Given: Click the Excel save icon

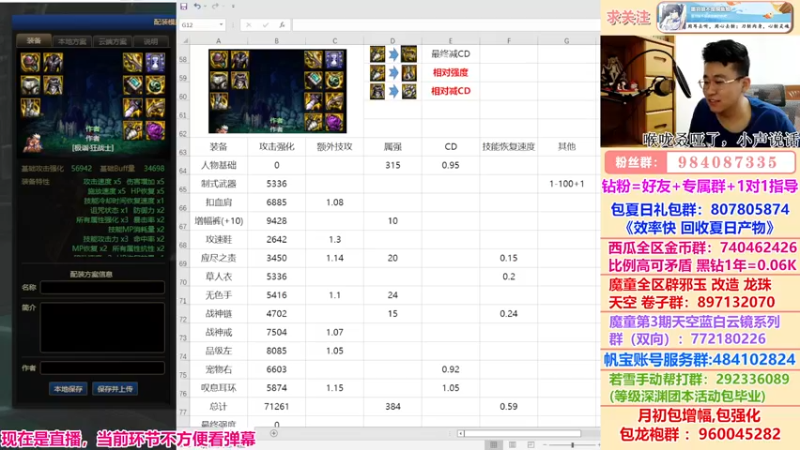Looking at the screenshot, I should coord(184,7).
